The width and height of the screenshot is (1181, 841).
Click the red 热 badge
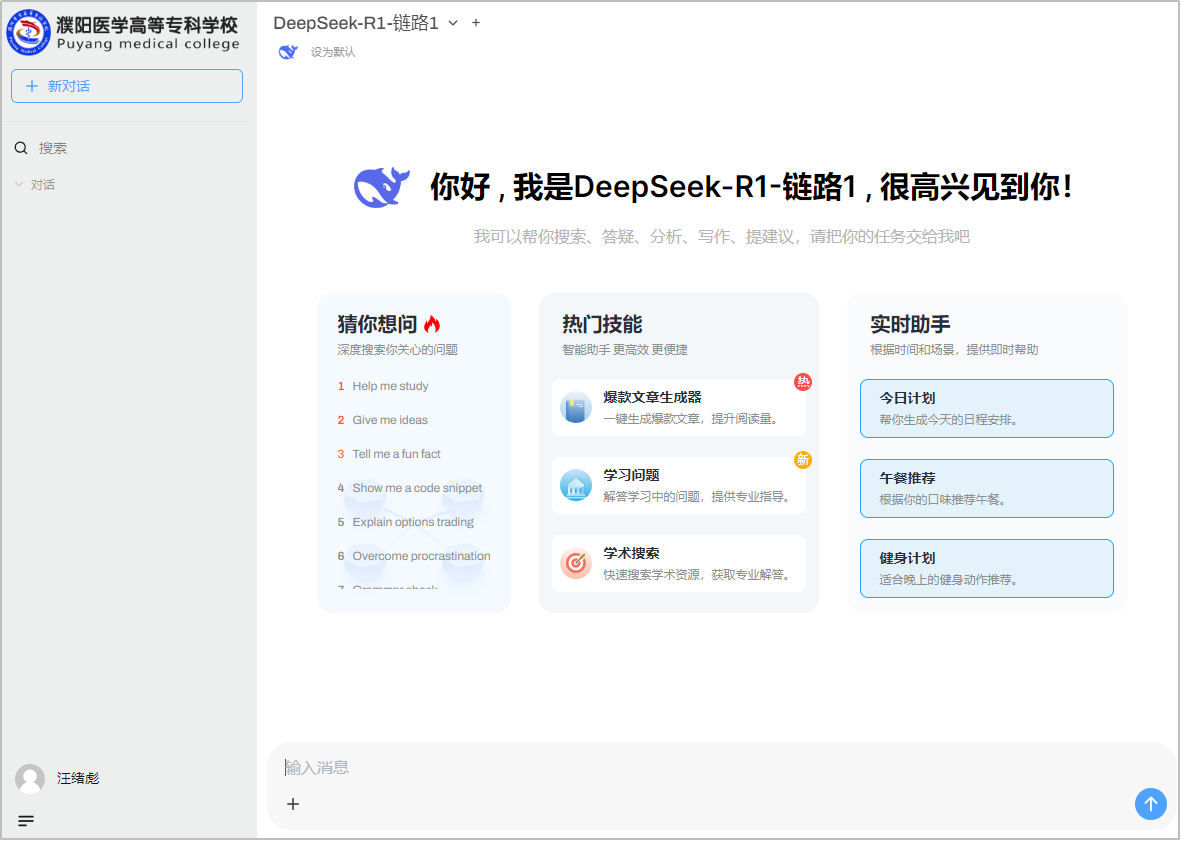[x=803, y=382]
